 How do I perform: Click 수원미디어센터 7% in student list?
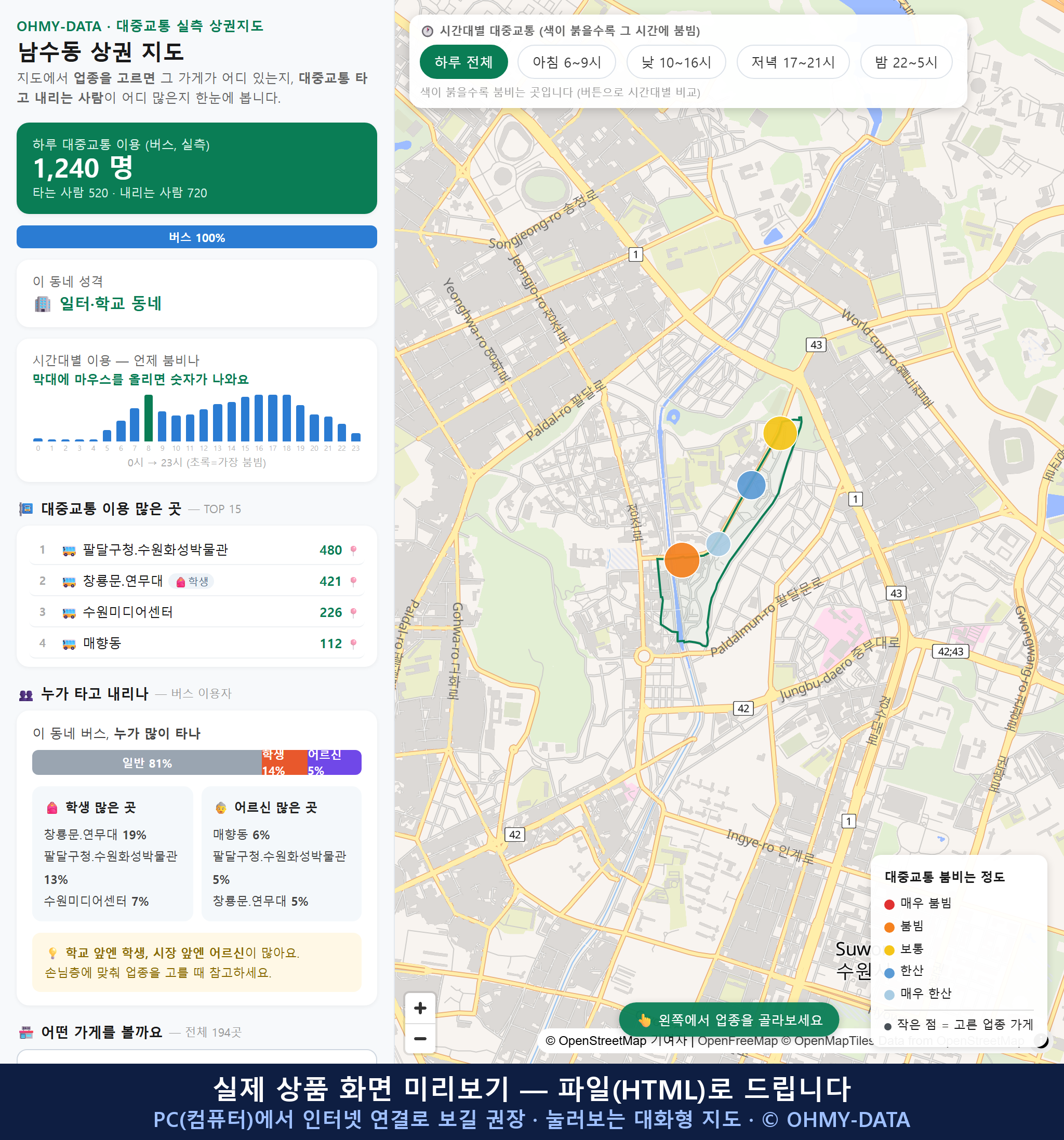96,902
